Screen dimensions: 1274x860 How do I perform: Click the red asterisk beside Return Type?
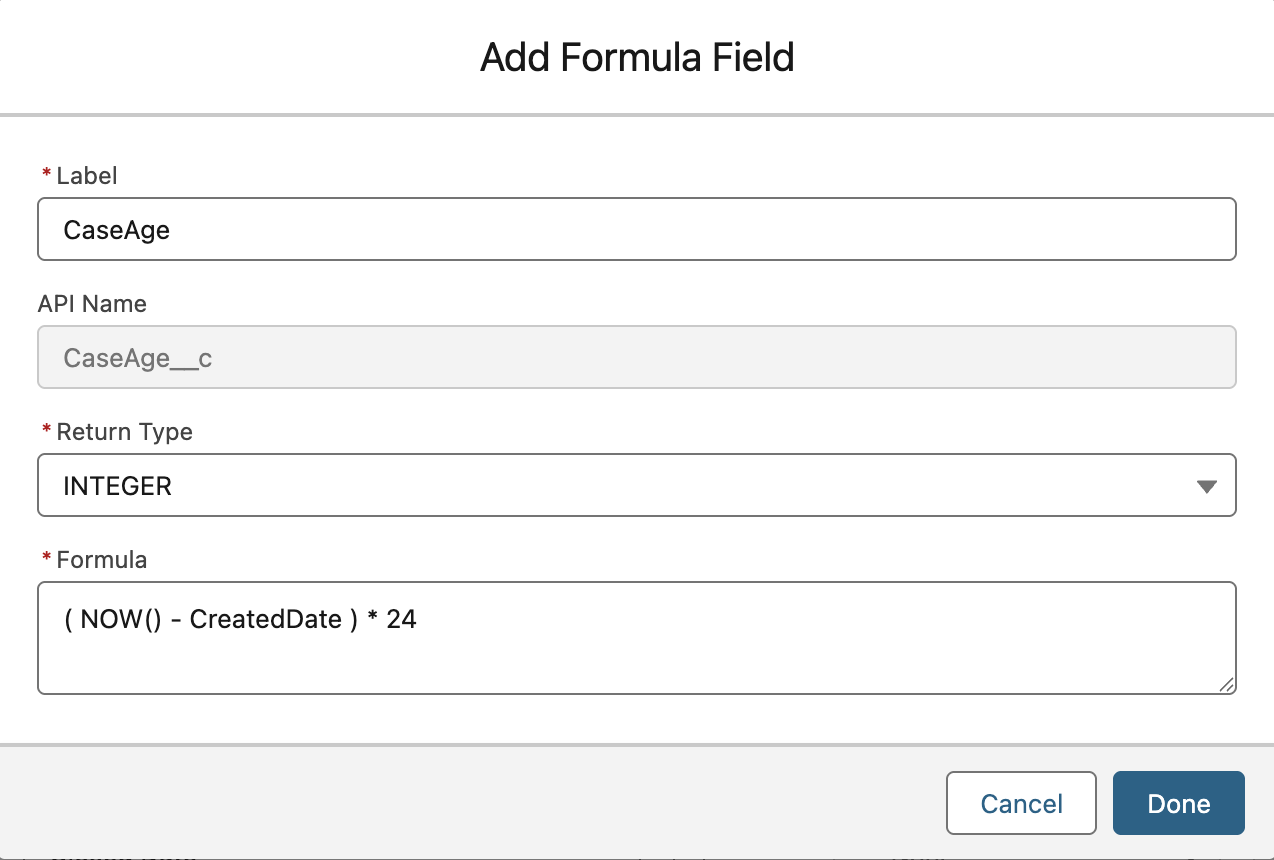[46, 431]
